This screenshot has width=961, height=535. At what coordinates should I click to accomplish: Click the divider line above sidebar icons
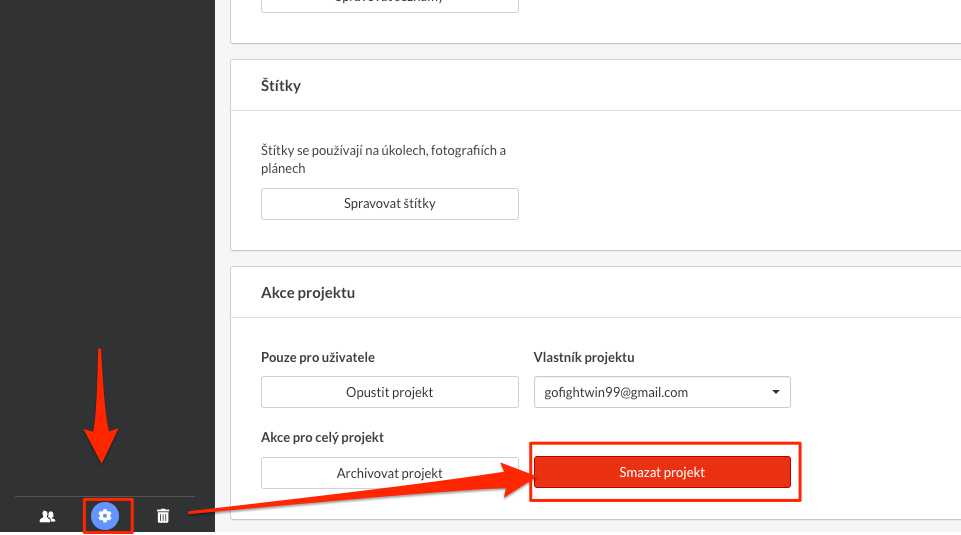click(x=105, y=496)
